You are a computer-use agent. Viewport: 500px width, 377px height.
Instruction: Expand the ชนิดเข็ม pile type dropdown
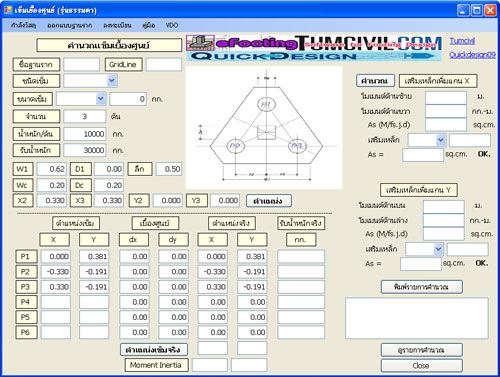(112, 80)
